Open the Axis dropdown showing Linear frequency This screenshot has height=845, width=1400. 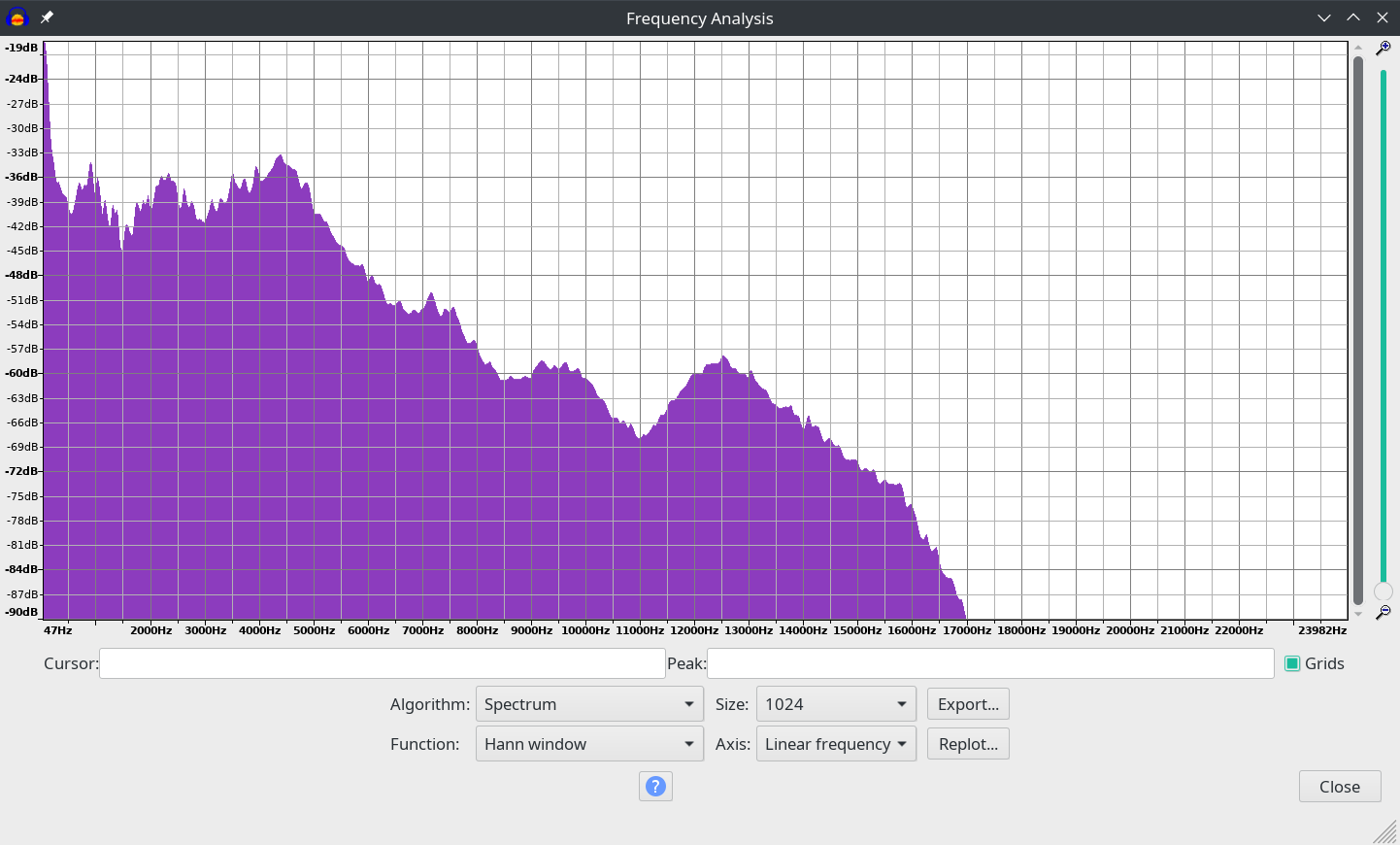[836, 744]
